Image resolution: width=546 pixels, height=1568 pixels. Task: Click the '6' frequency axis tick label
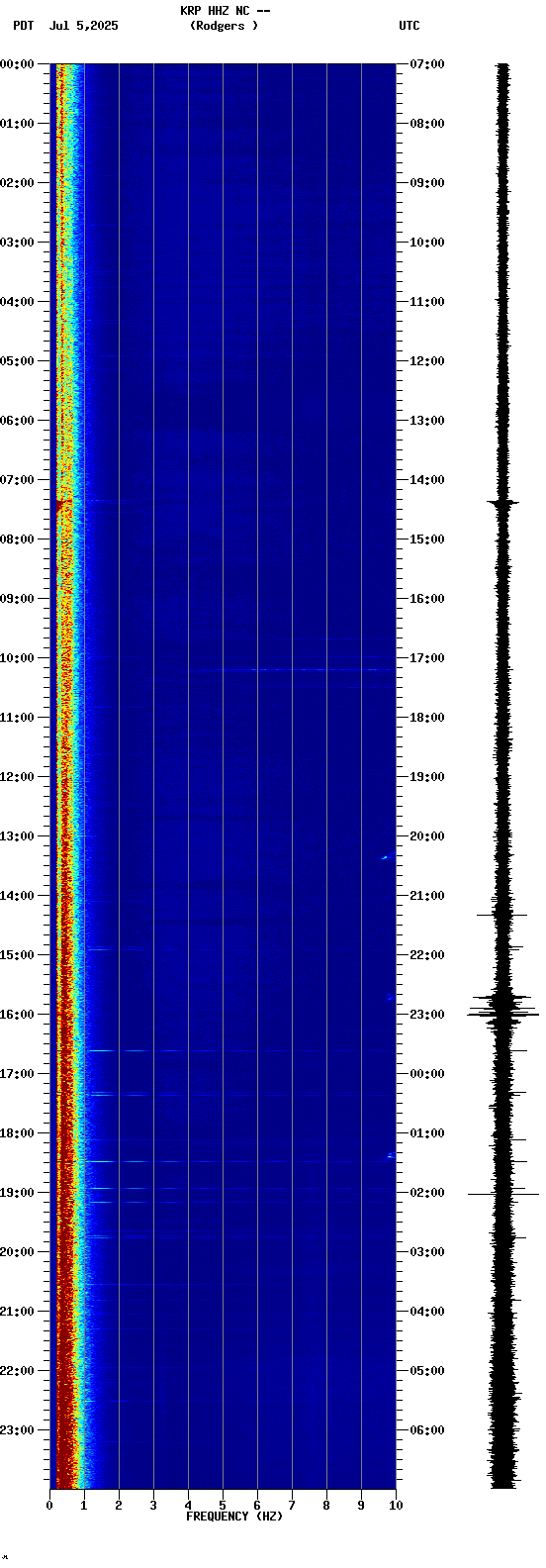(x=257, y=1506)
